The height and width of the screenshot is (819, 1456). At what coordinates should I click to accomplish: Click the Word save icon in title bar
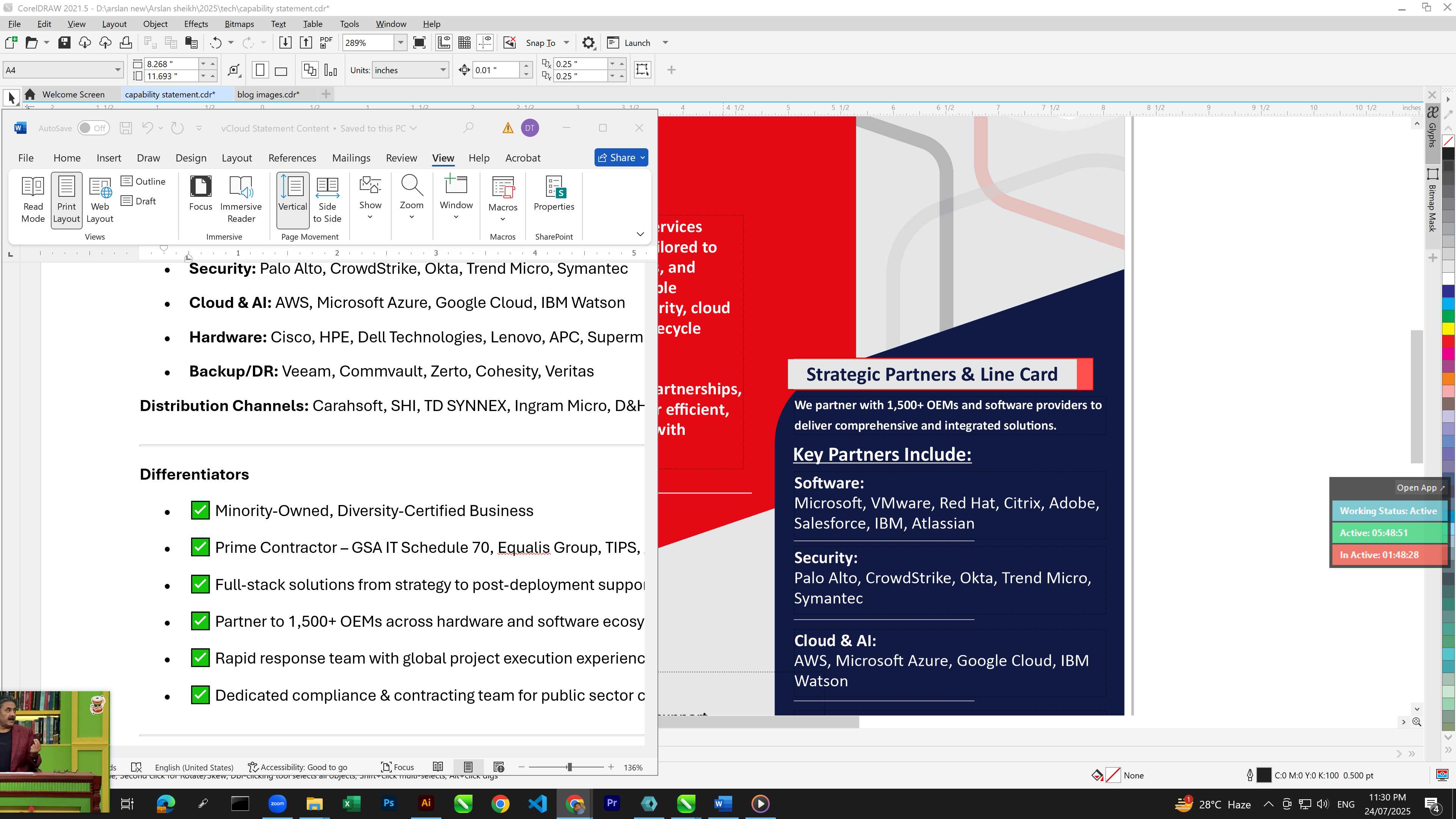coord(126,128)
